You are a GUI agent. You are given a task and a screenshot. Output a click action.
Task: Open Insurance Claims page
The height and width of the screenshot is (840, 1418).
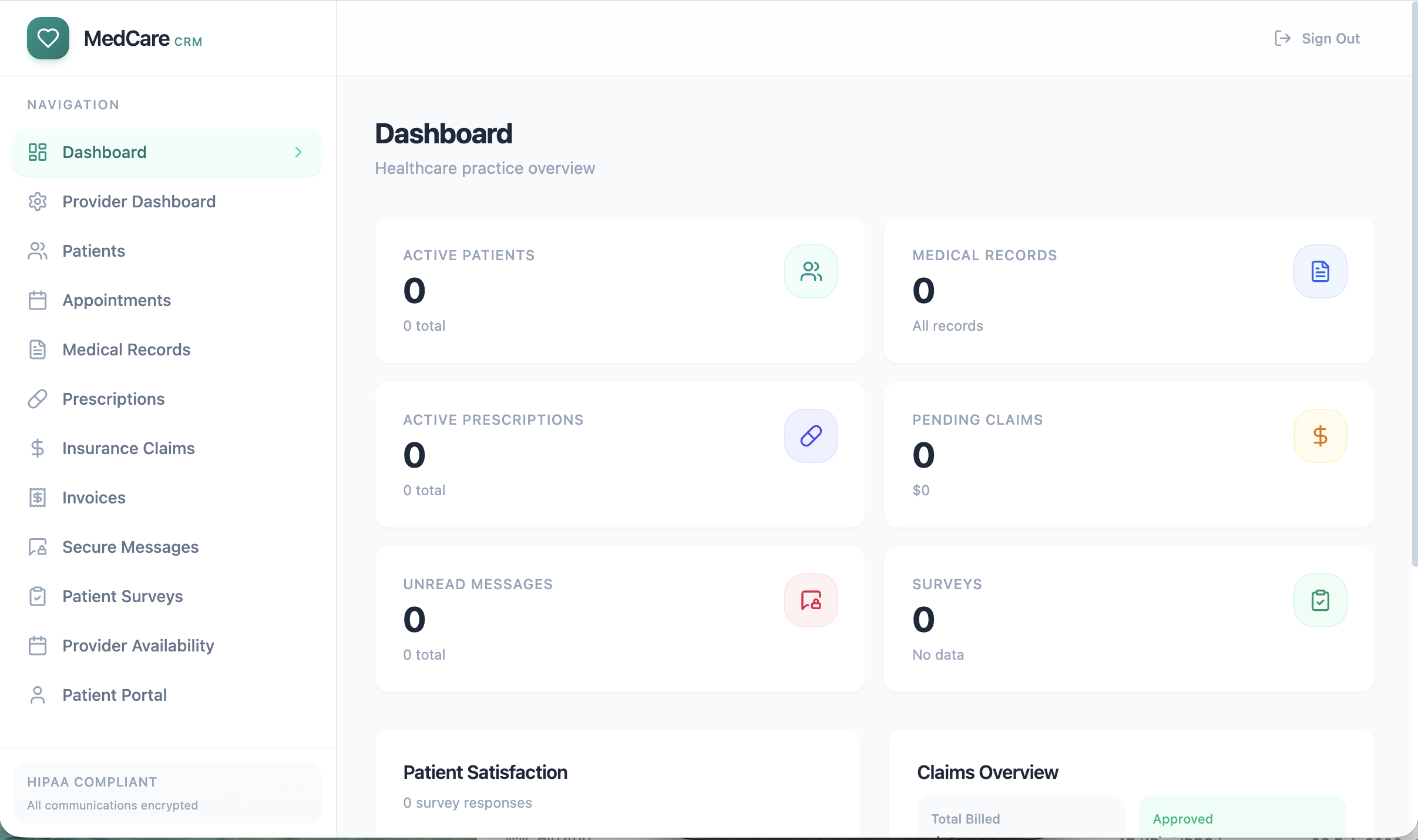coord(167,448)
